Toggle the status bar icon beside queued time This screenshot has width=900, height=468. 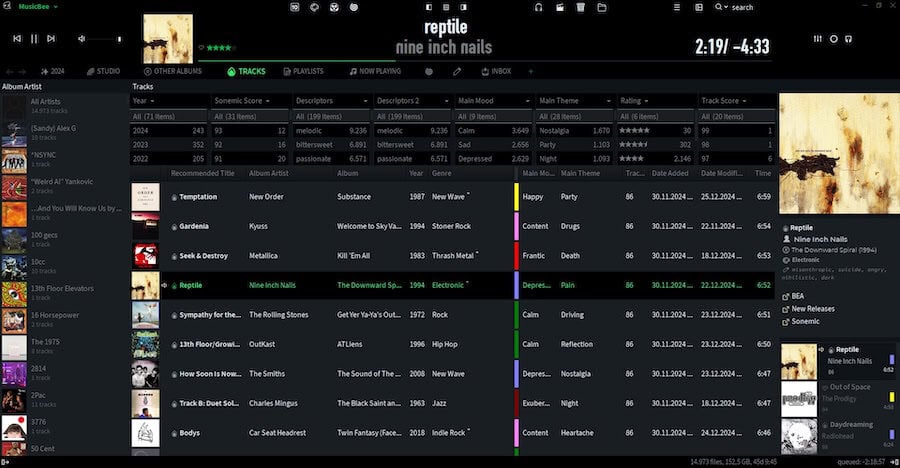coord(894,462)
